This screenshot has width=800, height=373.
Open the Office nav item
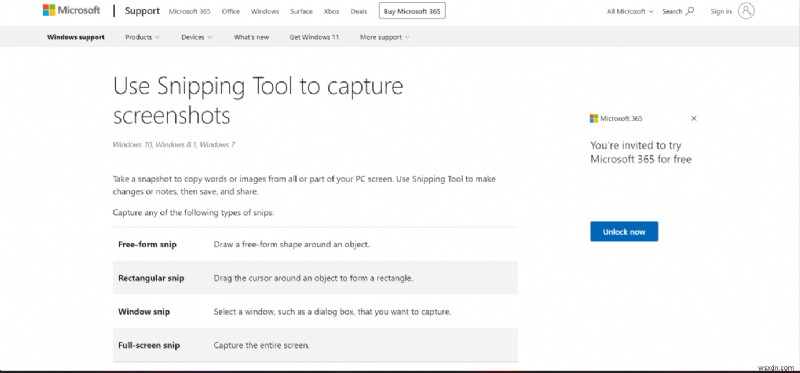[231, 11]
